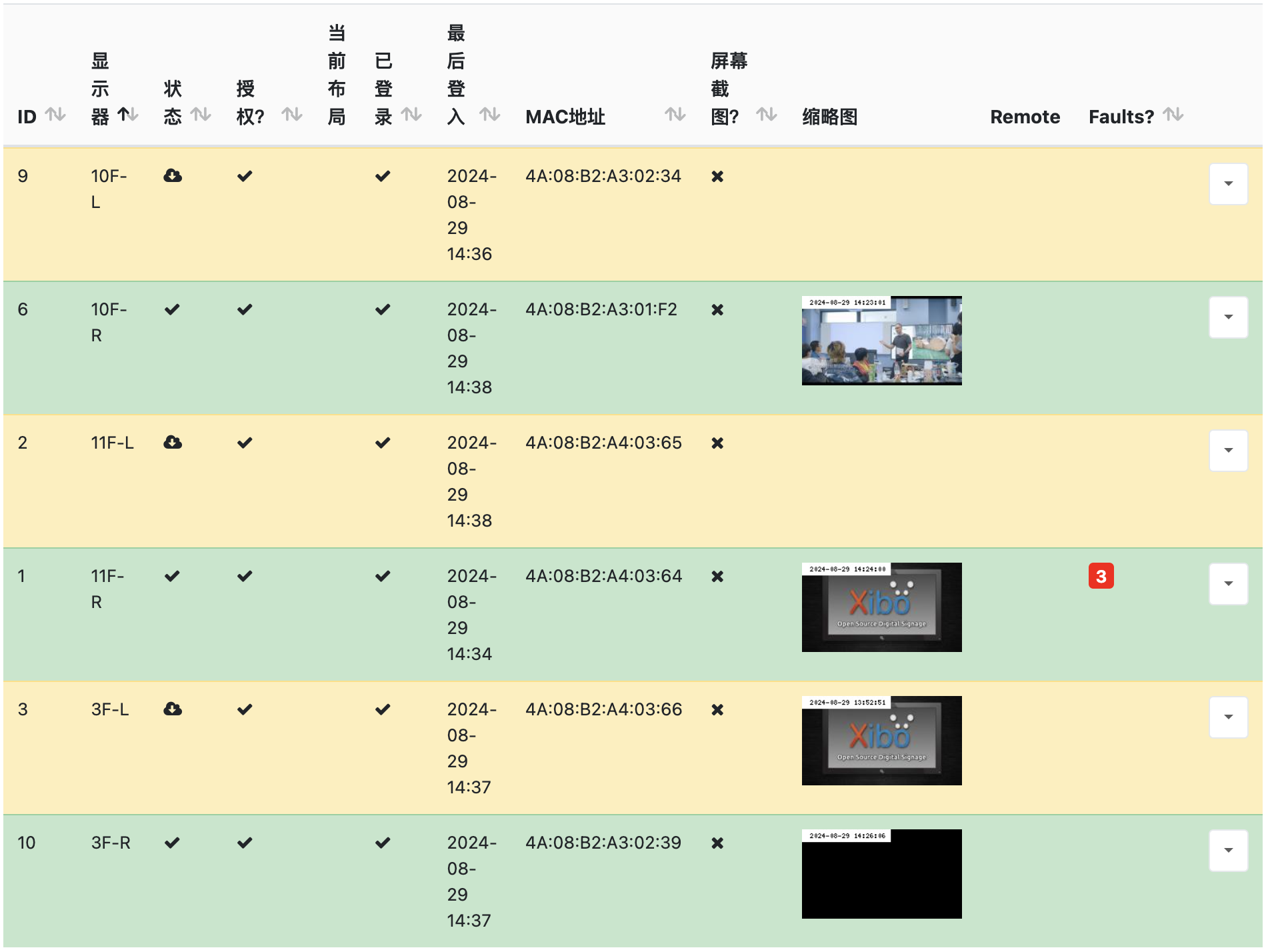The image size is (1264, 952).
Task: Click the authorized checkmark in 10F-L row
Action: pyautogui.click(x=245, y=176)
